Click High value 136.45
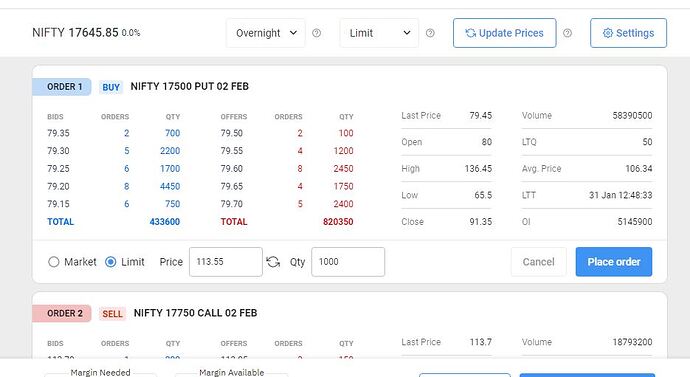Viewport: 690px width, 377px height. point(478,168)
